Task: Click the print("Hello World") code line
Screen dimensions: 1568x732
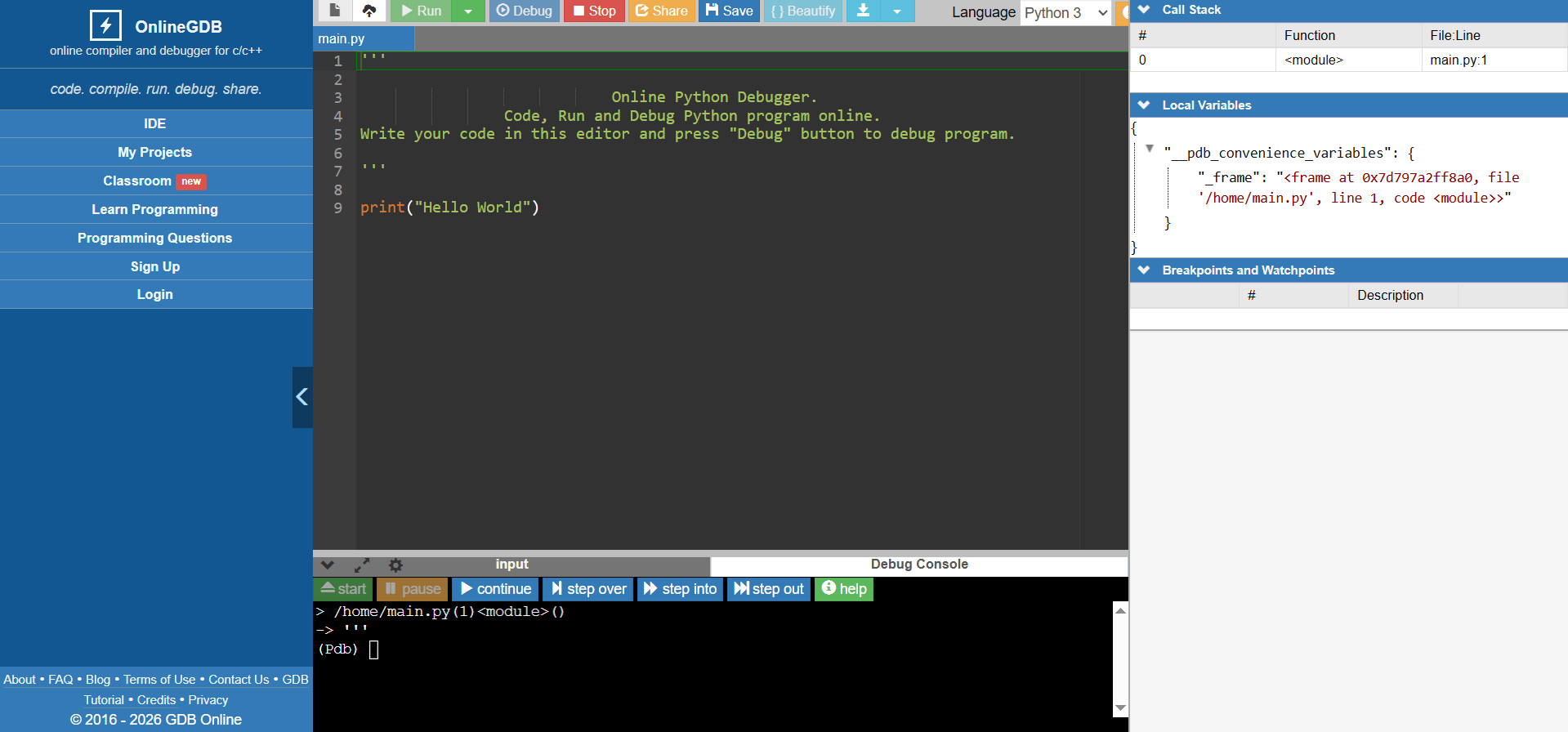Action: click(449, 208)
